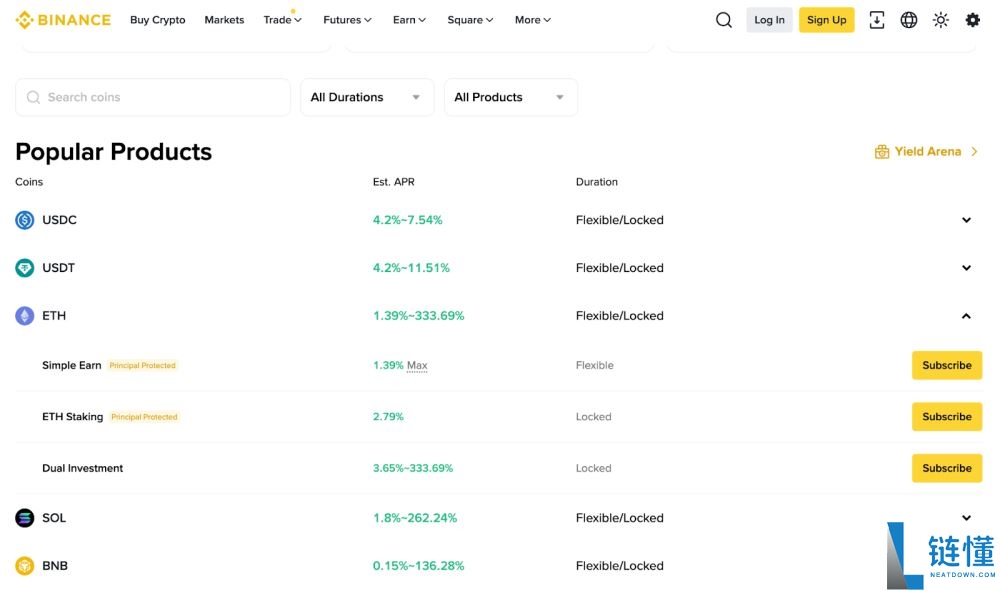
Task: Click the 0.15%~136.28% APR value
Action: coord(418,565)
